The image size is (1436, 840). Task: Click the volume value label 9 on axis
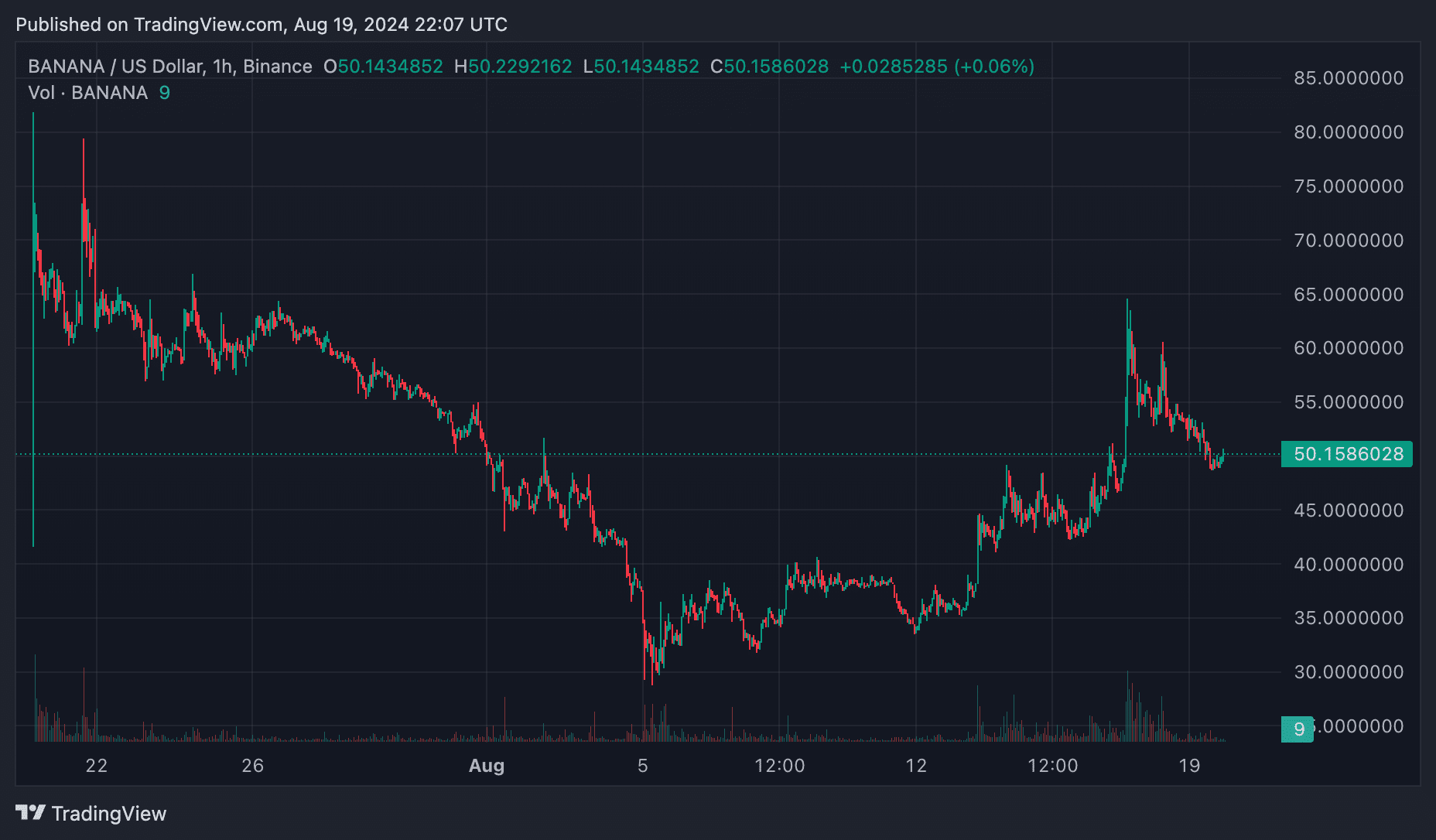click(x=1298, y=729)
